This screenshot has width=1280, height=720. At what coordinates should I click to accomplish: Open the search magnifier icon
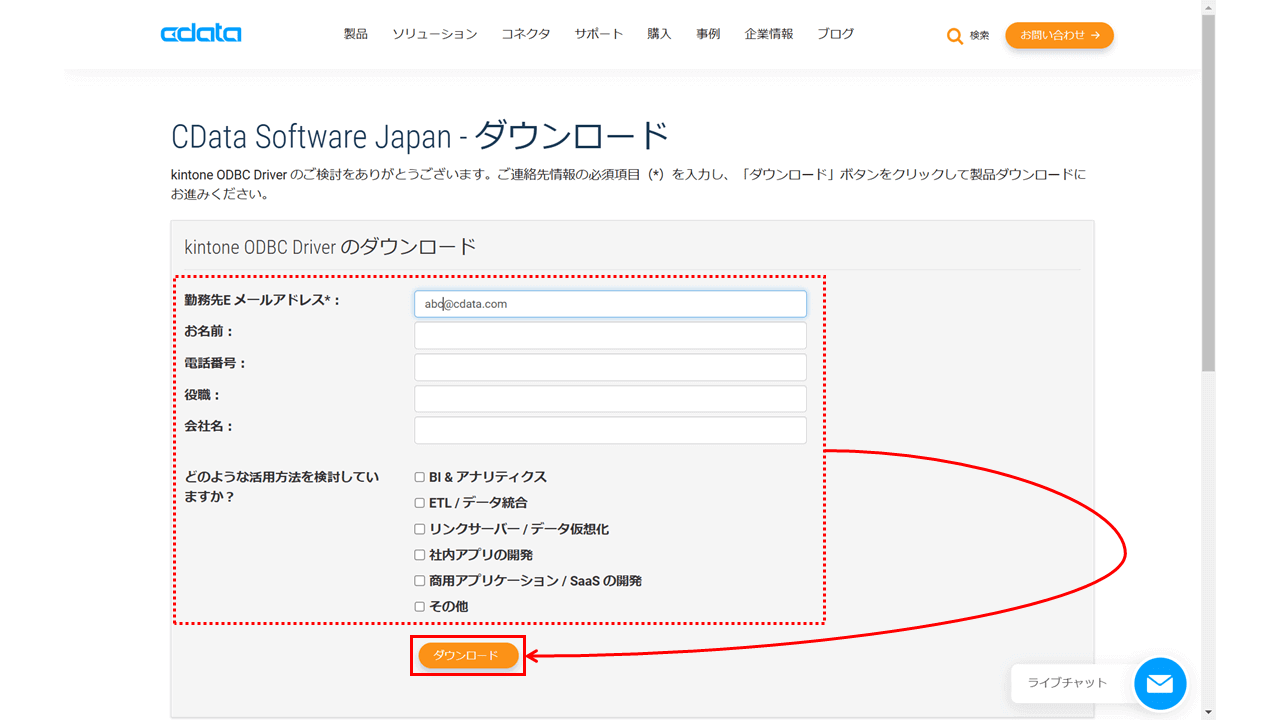tap(955, 36)
